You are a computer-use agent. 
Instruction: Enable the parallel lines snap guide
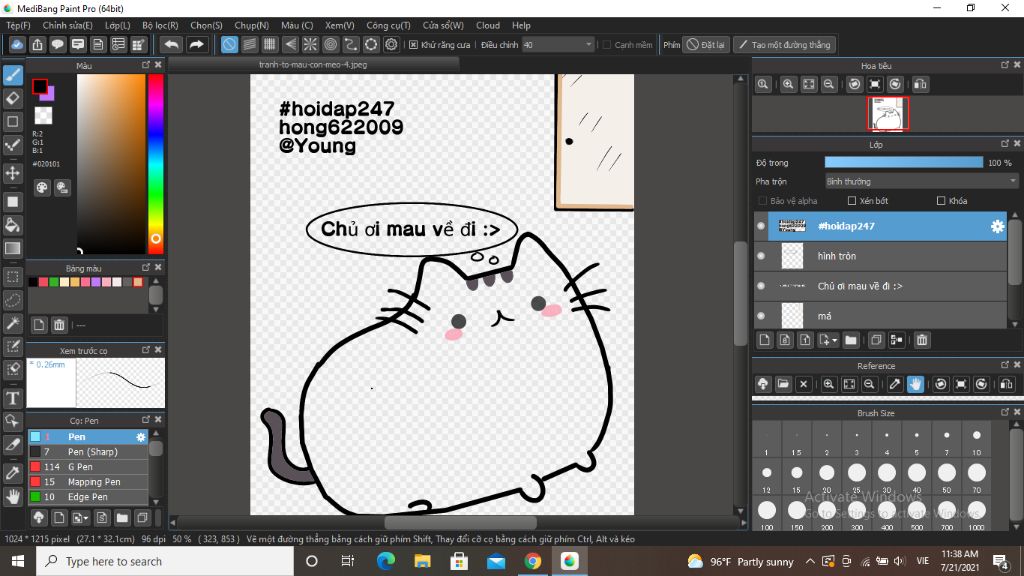249,44
